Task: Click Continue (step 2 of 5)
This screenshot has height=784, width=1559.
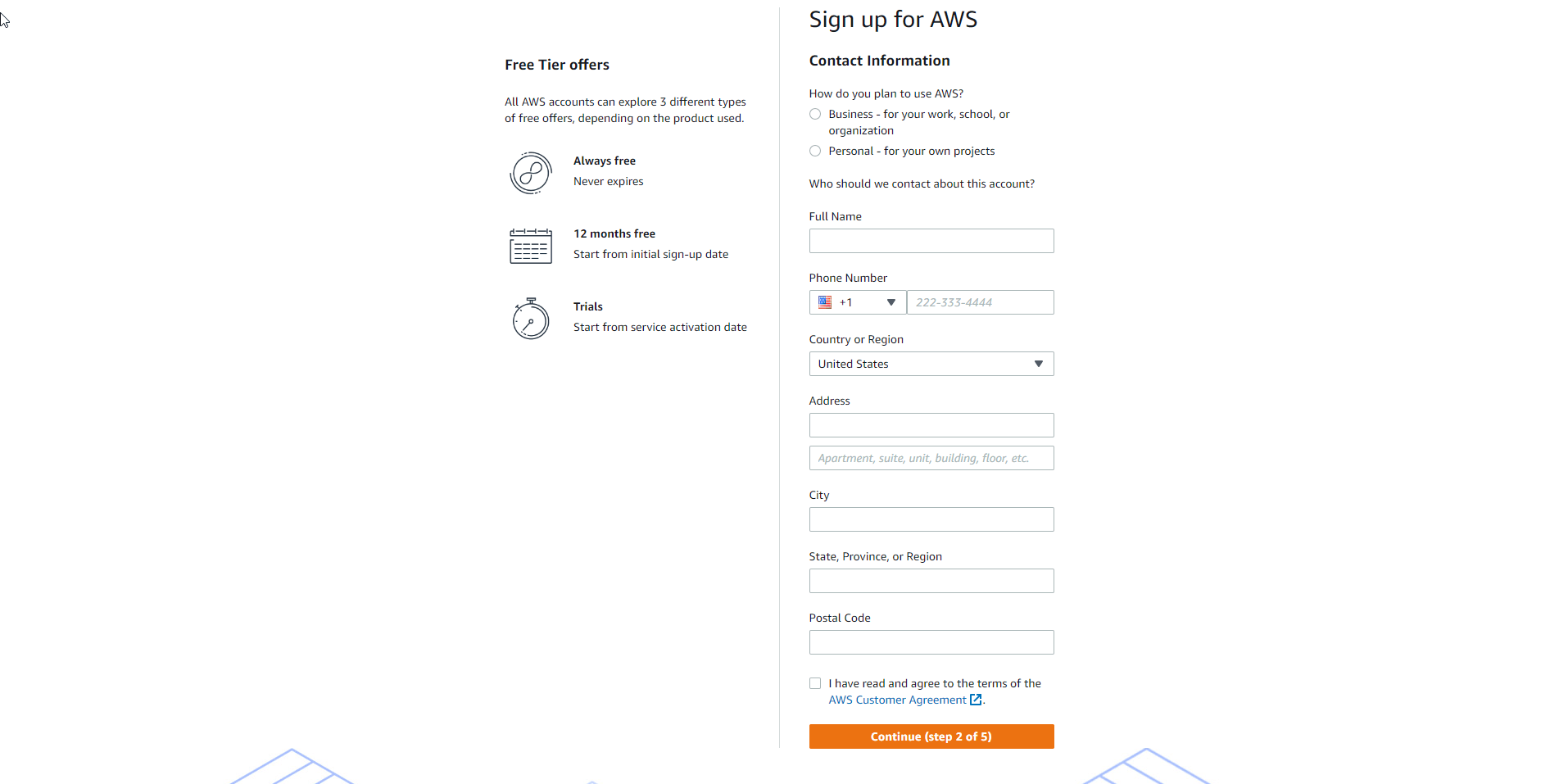Action: pyautogui.click(x=931, y=736)
